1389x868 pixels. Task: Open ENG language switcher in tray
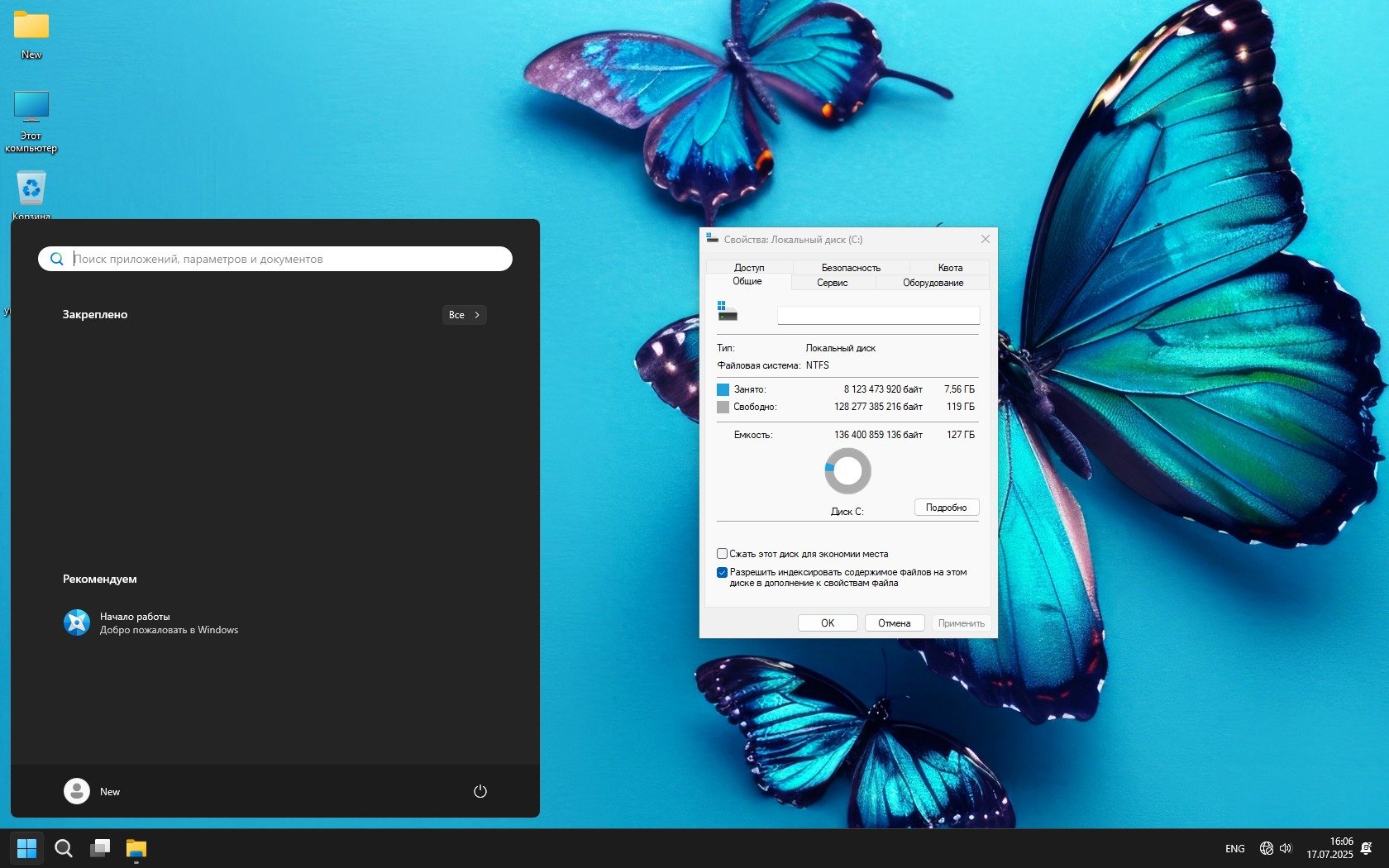point(1234,848)
